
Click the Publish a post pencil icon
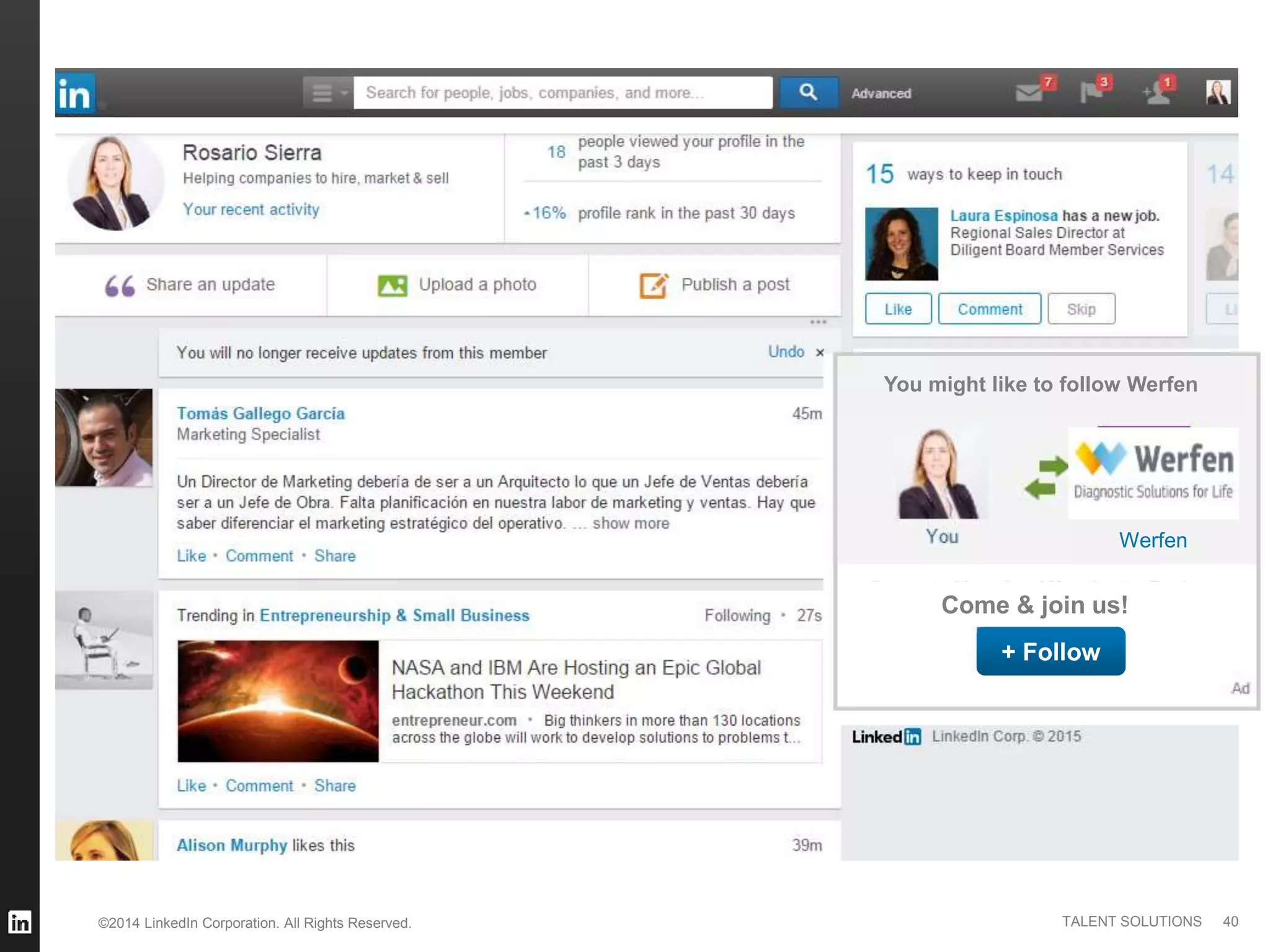pyautogui.click(x=654, y=285)
